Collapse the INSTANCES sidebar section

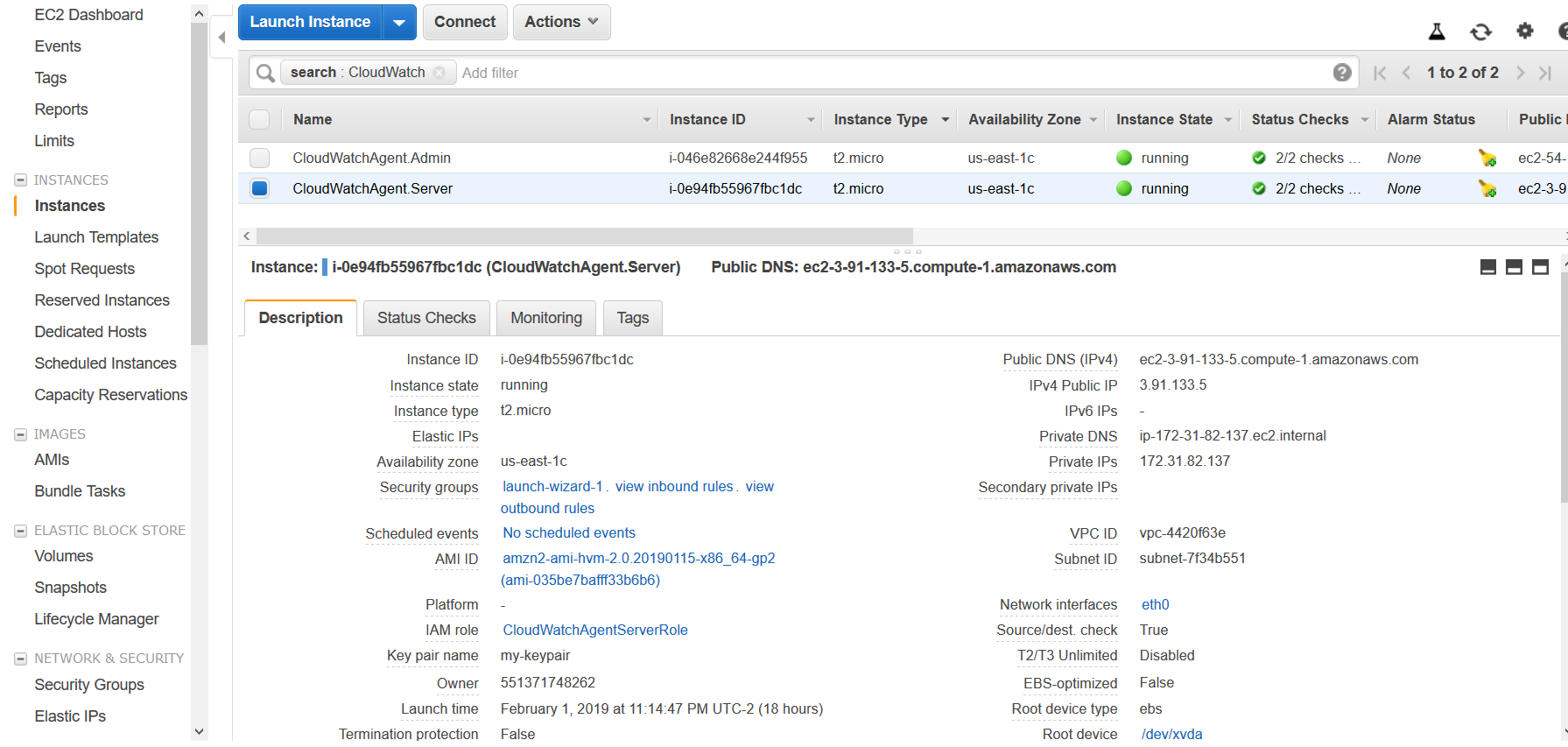(x=20, y=180)
